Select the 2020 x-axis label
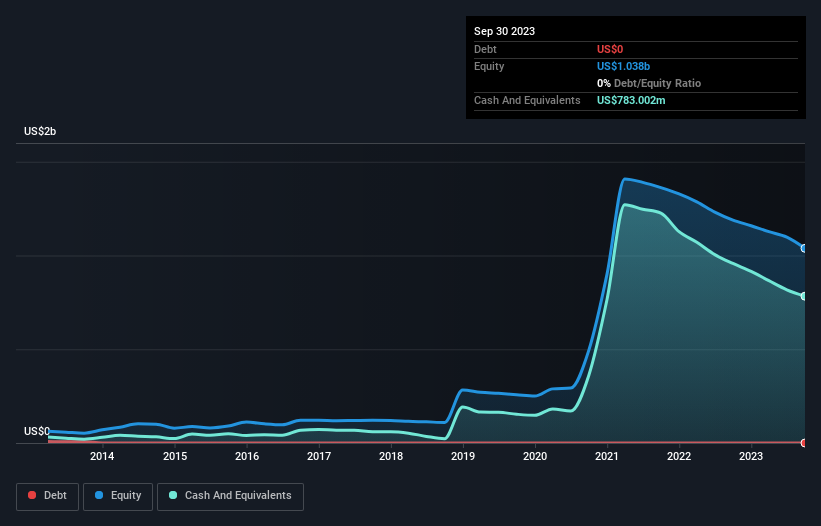Image resolution: width=821 pixels, height=526 pixels. pos(535,456)
